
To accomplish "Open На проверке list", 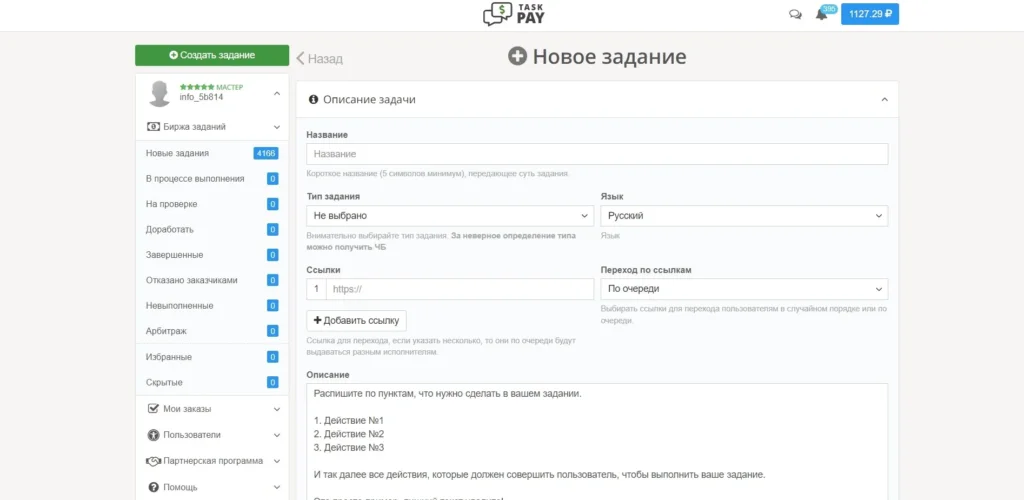I will pos(171,204).
